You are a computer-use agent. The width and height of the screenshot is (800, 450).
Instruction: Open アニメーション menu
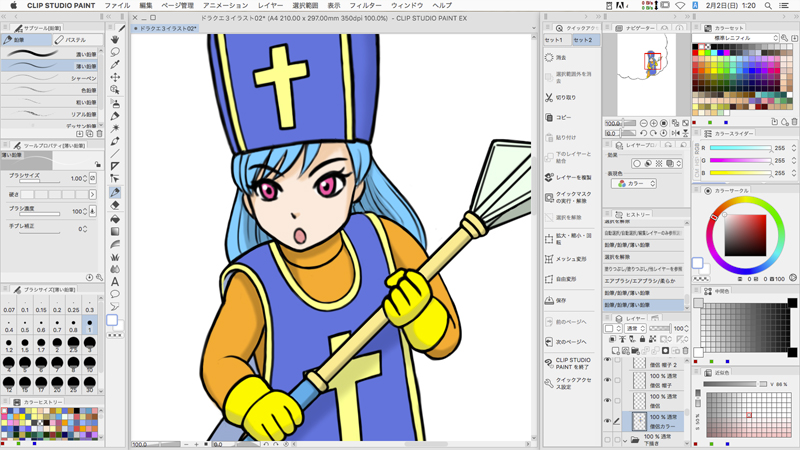[226, 6]
